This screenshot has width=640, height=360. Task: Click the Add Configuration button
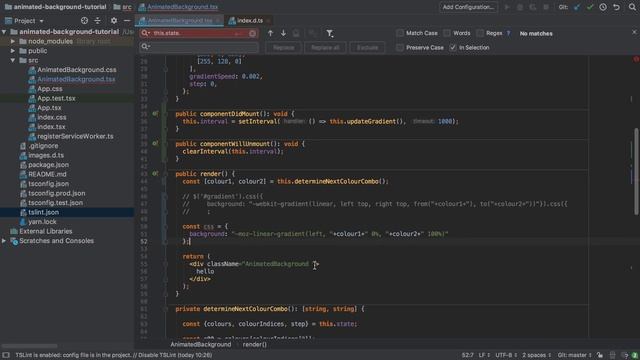point(468,7)
